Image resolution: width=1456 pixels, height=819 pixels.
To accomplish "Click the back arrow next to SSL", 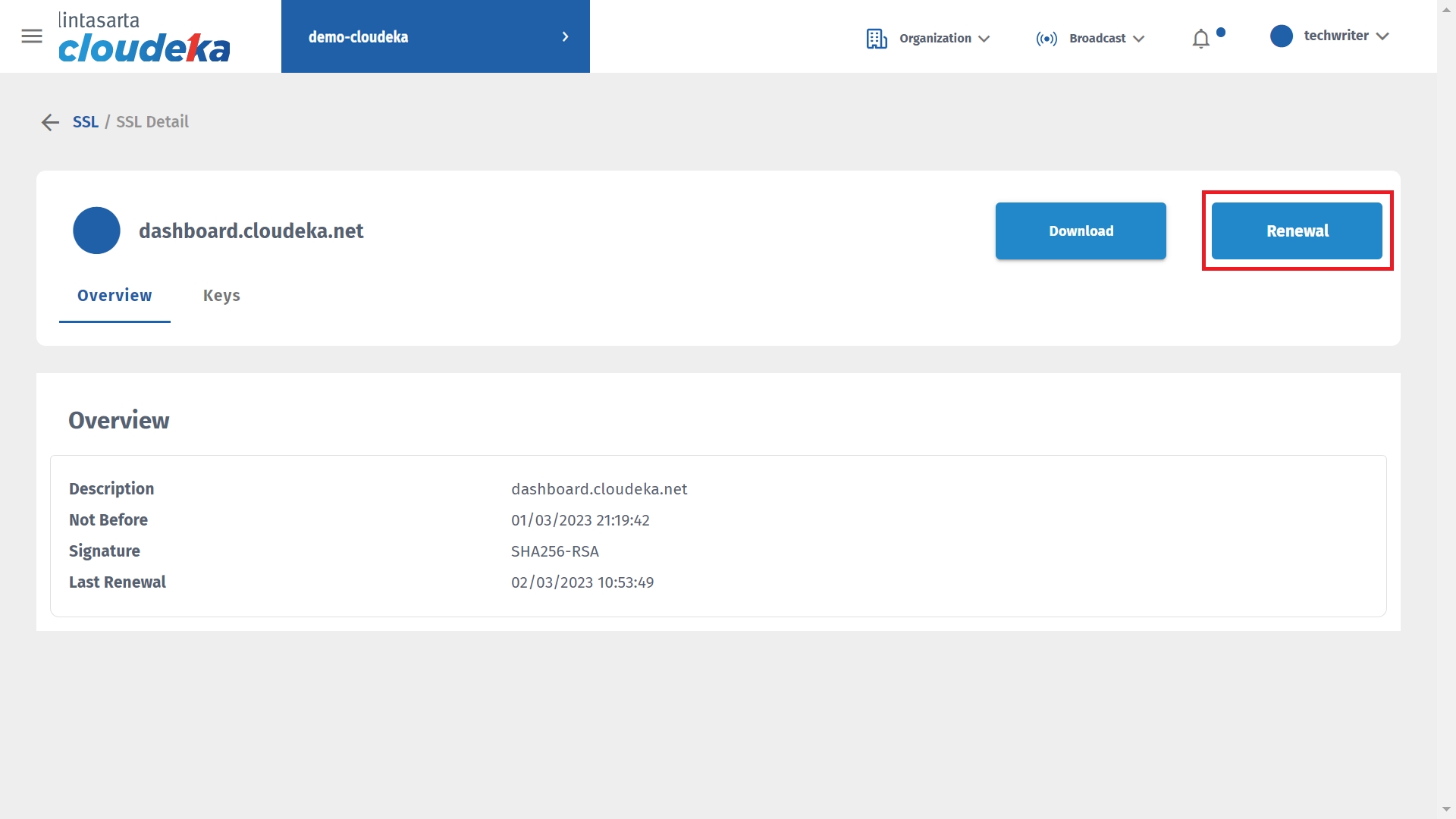I will tap(50, 122).
